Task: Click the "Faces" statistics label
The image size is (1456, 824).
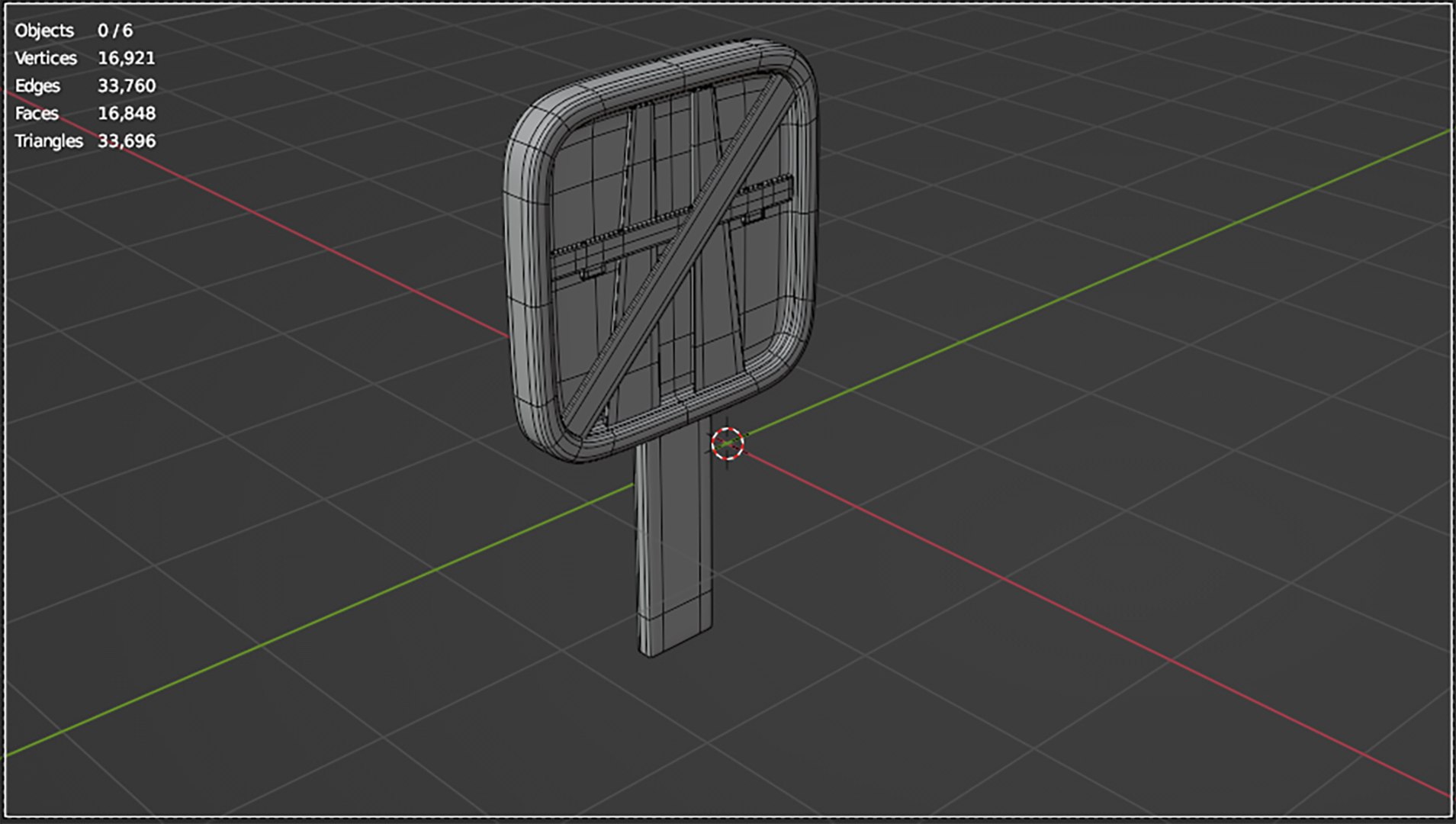Action: (x=37, y=113)
